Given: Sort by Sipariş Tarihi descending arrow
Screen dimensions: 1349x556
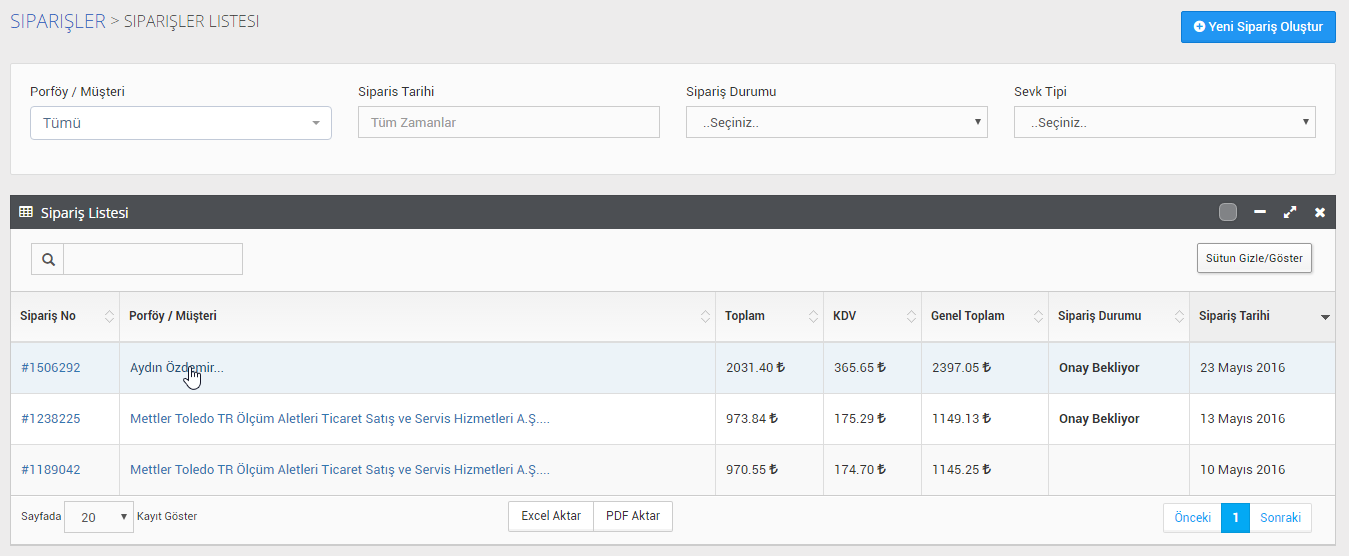Looking at the screenshot, I should pos(1325,317).
